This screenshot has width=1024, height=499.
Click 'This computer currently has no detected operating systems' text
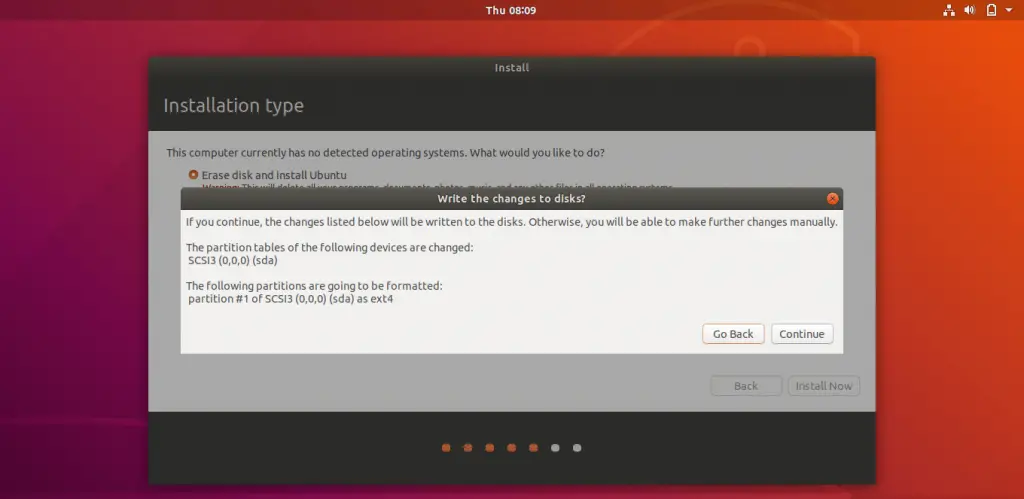pos(385,153)
